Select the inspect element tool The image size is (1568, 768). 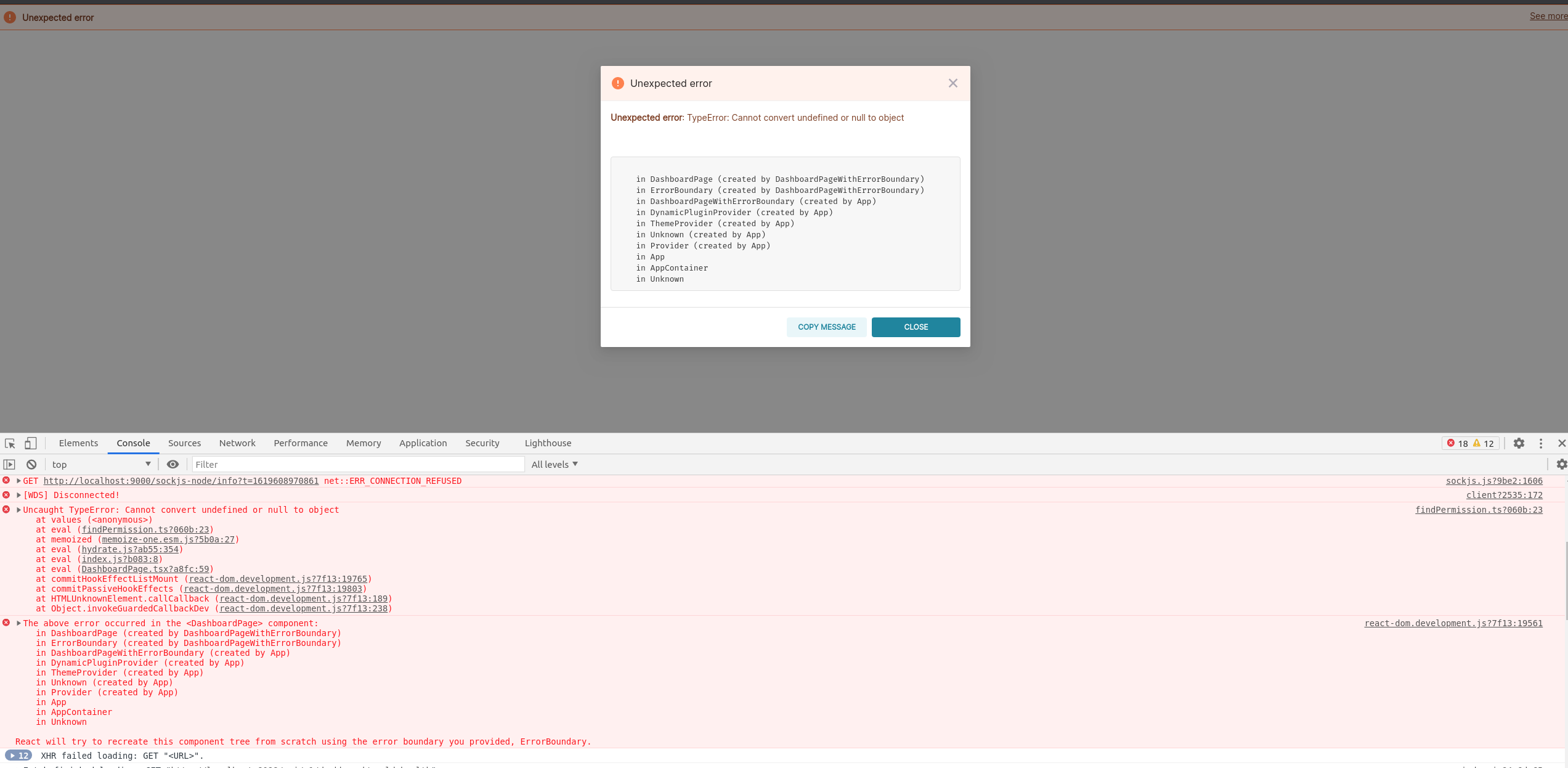click(x=10, y=443)
